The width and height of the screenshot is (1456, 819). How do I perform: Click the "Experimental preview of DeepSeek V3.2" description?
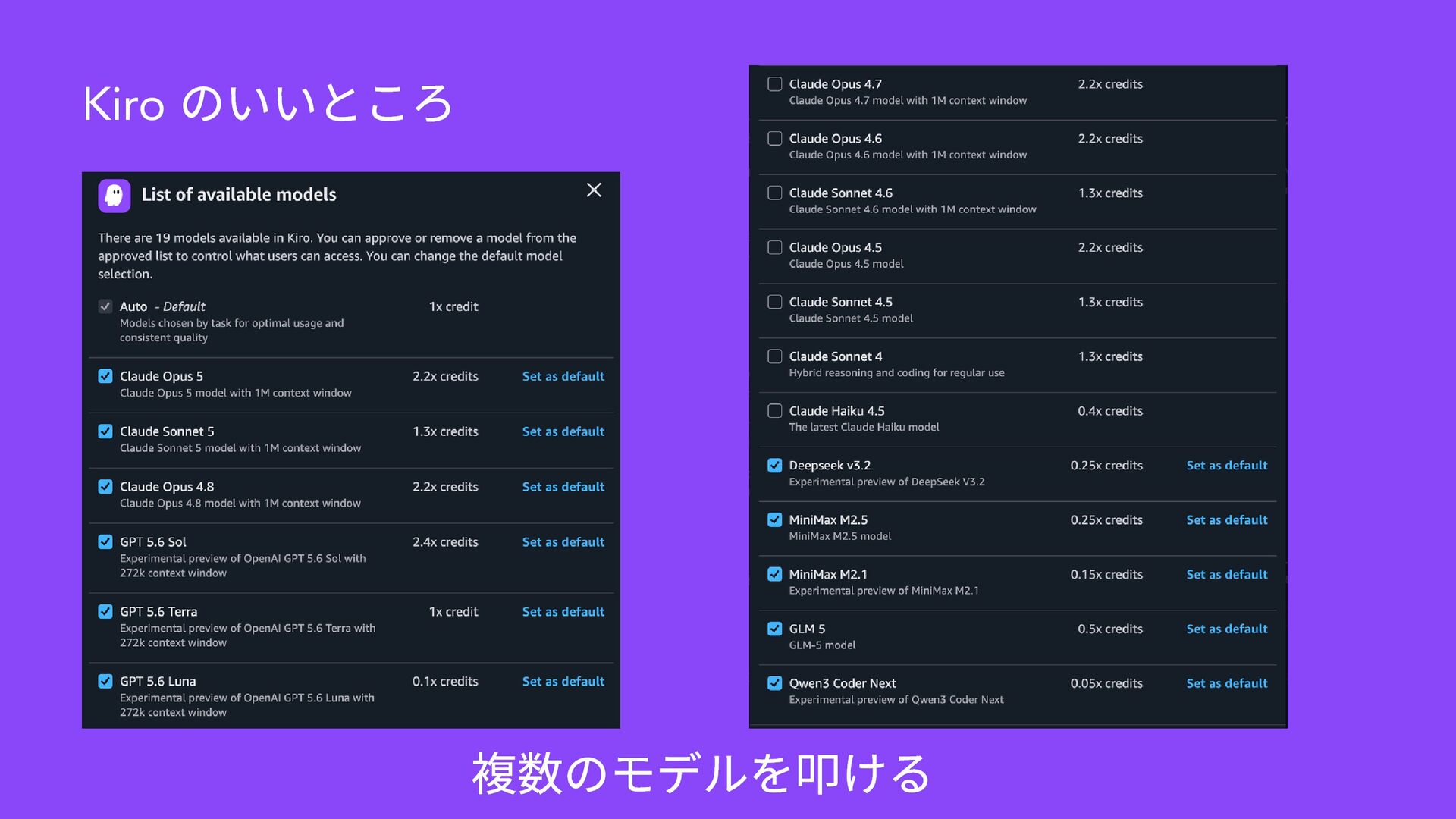(x=886, y=482)
